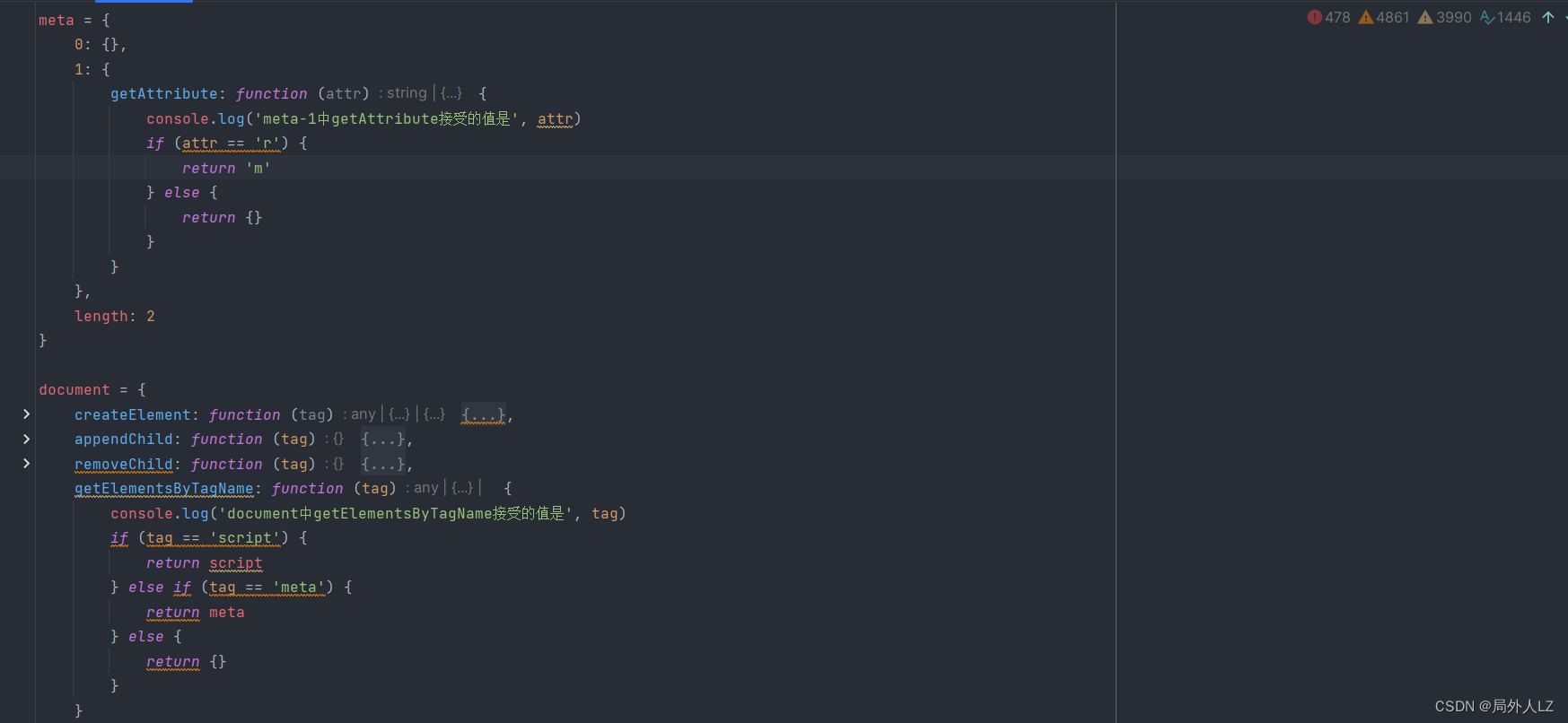1568x723 pixels.
Task: Click the {…} inlay hint after getElementsByTagName's any type
Action: [x=462, y=488]
